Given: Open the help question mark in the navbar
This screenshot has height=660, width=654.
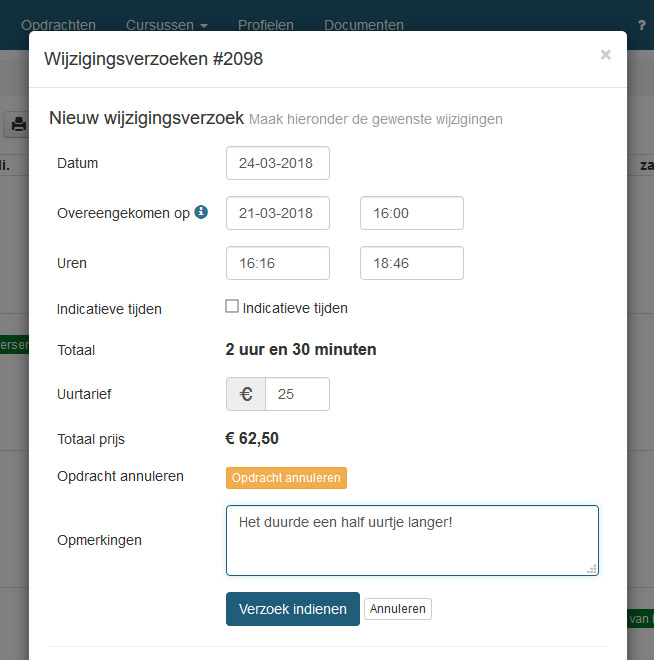Looking at the screenshot, I should [641, 25].
